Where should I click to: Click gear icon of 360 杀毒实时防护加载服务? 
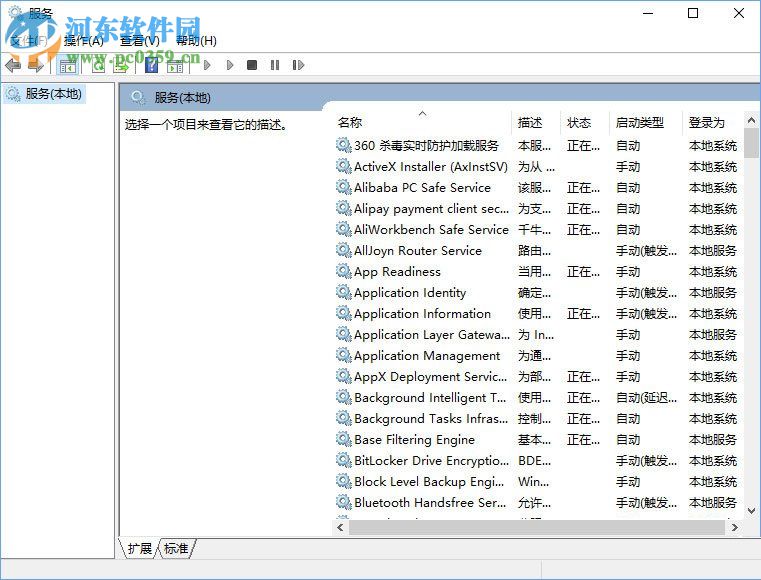pos(344,145)
